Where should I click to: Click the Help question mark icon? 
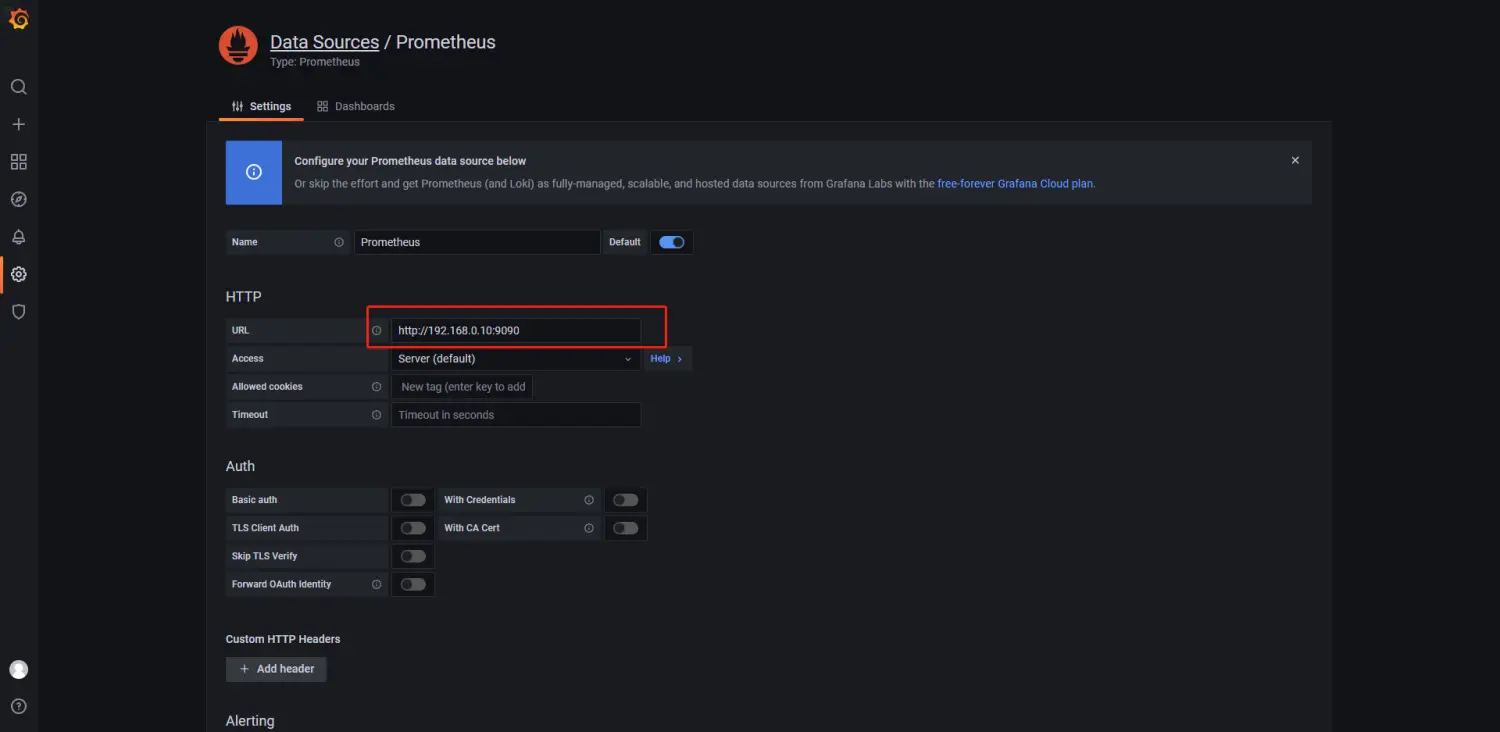(x=18, y=706)
